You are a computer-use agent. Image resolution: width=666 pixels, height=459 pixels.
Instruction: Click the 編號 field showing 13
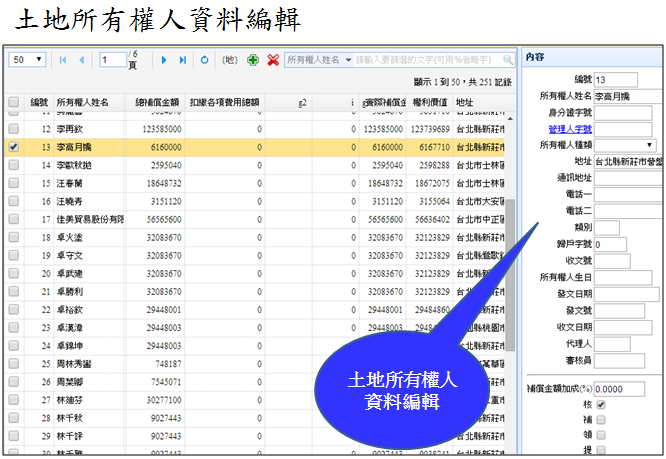tap(615, 79)
